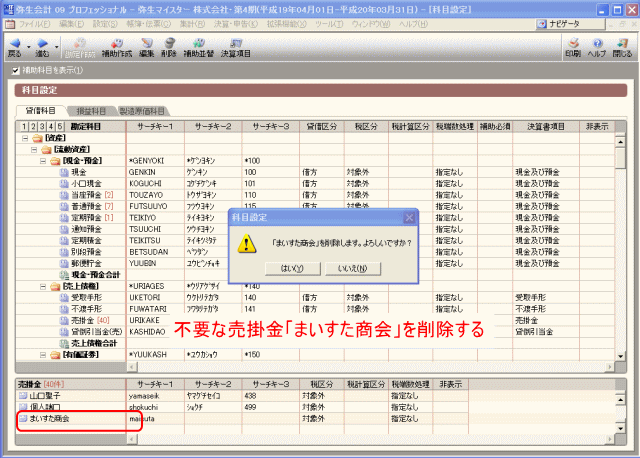Click the sub-account list scrollbar down arrow

620,428
